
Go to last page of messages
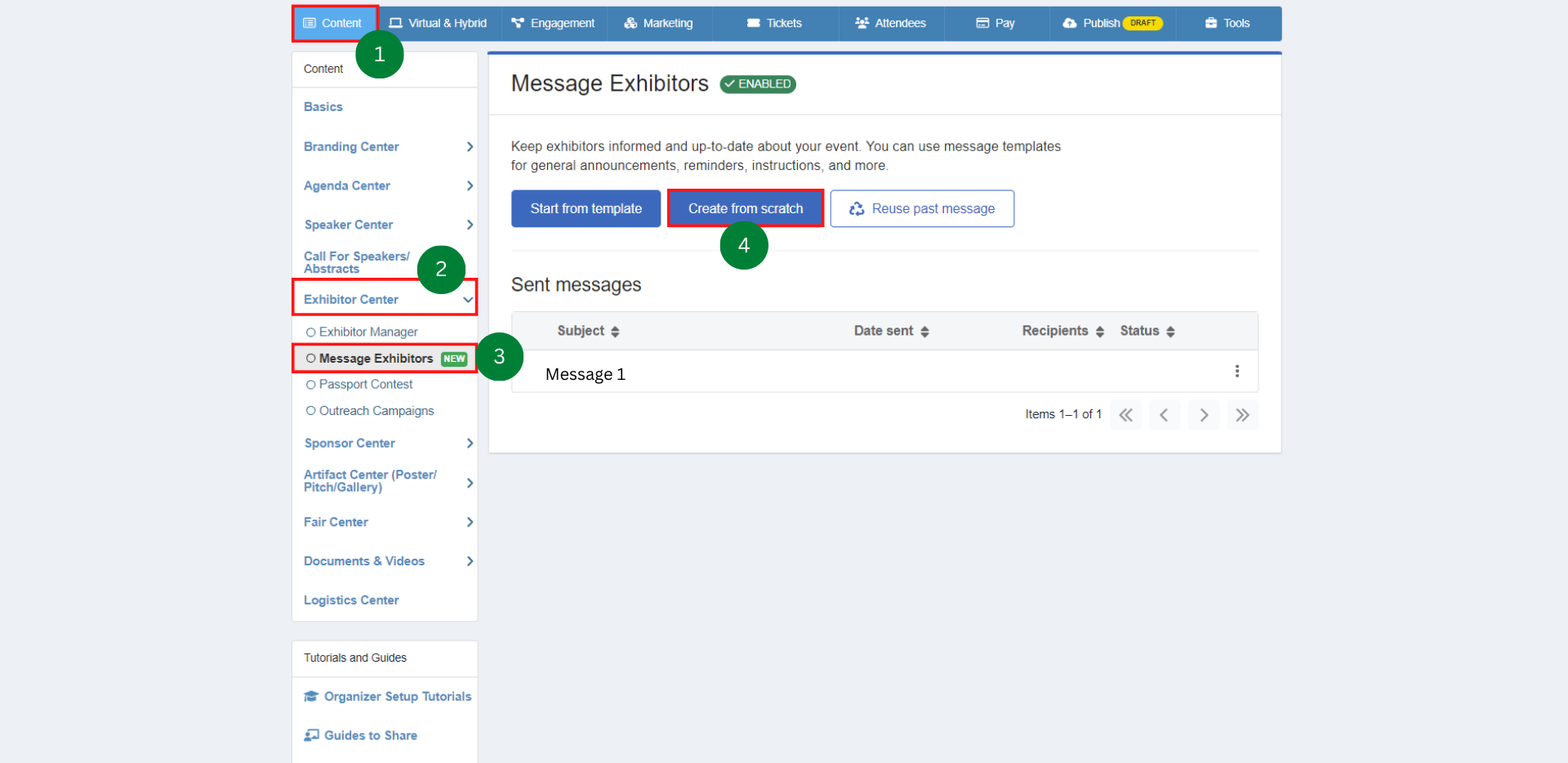(x=1242, y=415)
